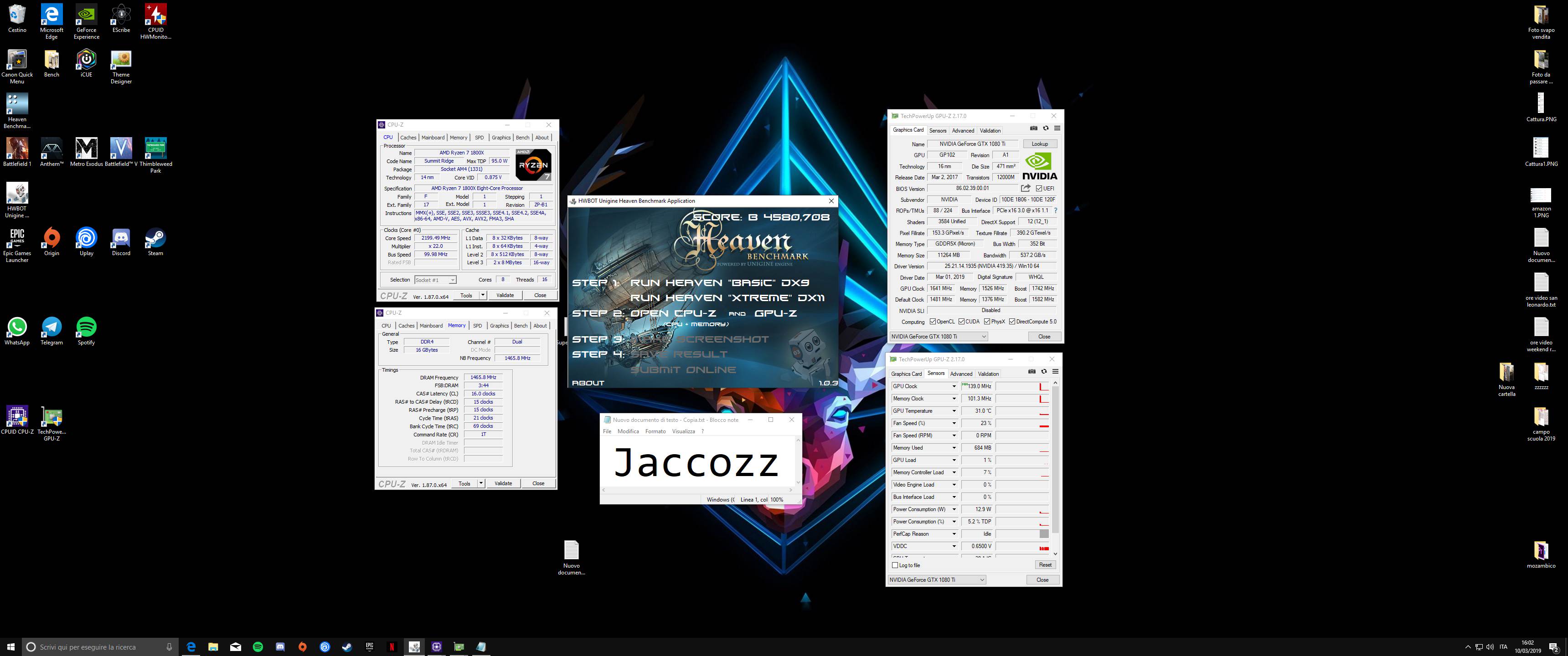Viewport: 1568px width, 656px height.
Task: Click camera icon in GPU-Z Sensors window
Action: [1032, 371]
